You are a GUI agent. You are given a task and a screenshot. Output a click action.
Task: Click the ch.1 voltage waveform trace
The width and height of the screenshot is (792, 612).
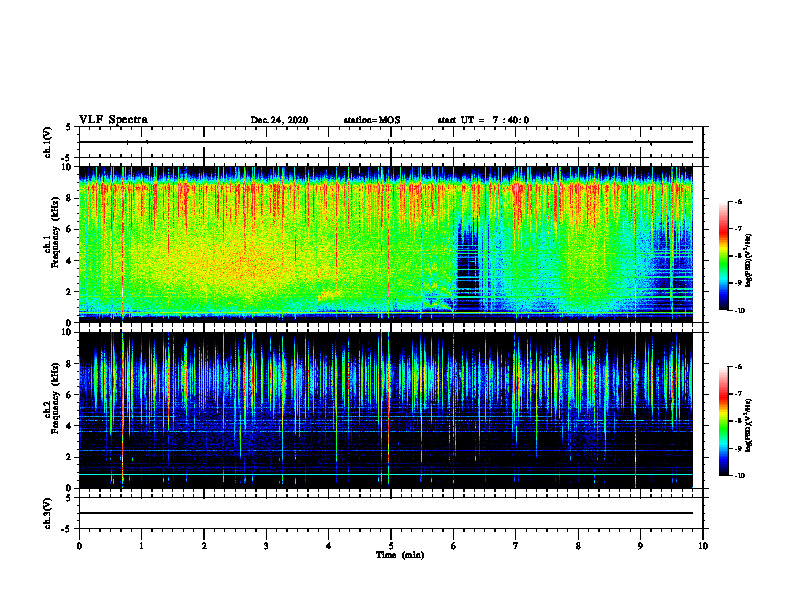point(386,142)
